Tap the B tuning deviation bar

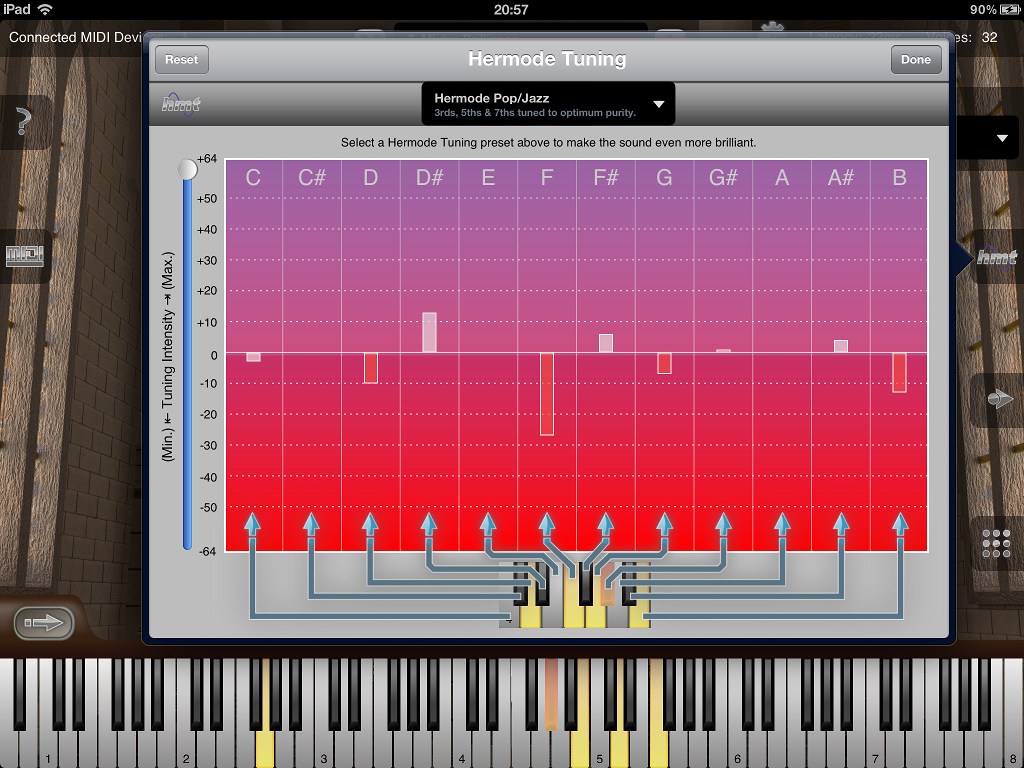pyautogui.click(x=899, y=372)
